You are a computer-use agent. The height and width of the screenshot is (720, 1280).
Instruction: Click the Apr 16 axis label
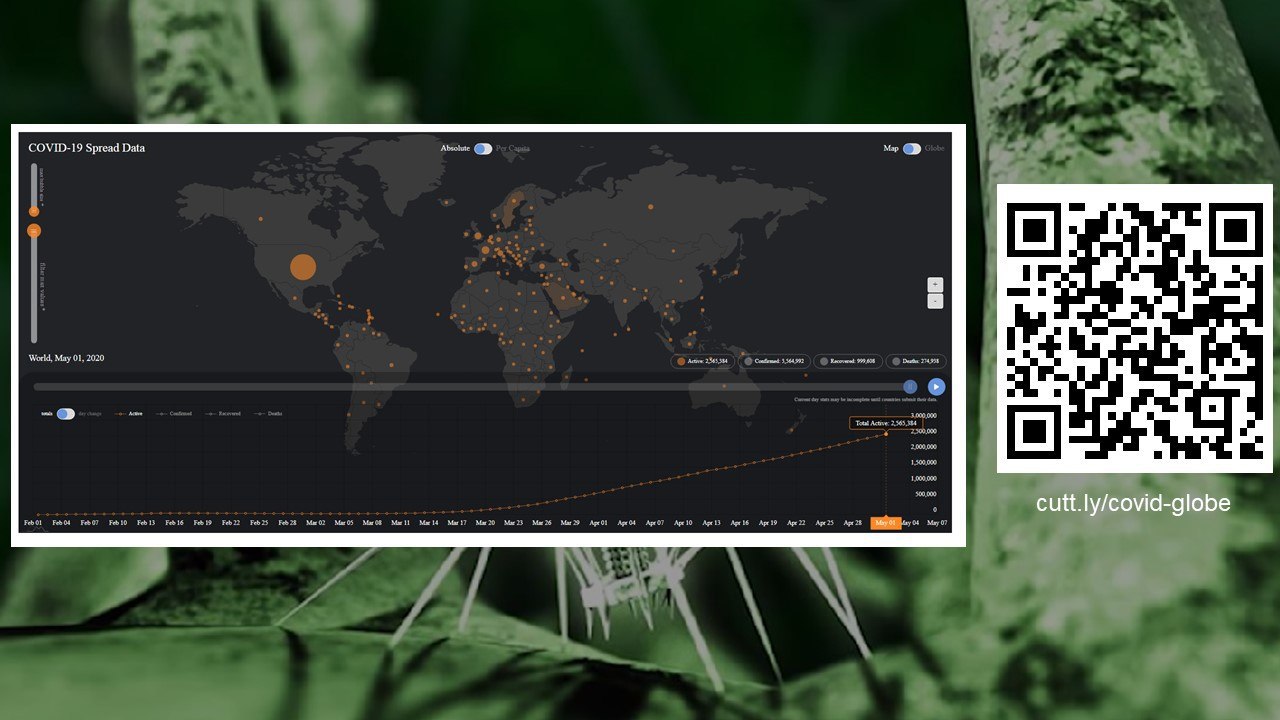pos(739,522)
